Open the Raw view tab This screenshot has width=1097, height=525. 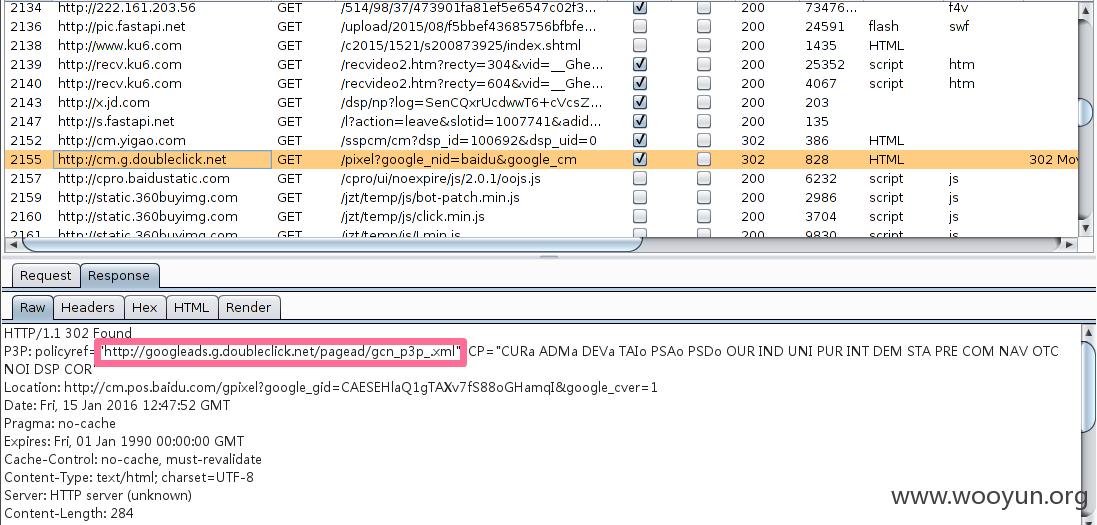[x=32, y=307]
